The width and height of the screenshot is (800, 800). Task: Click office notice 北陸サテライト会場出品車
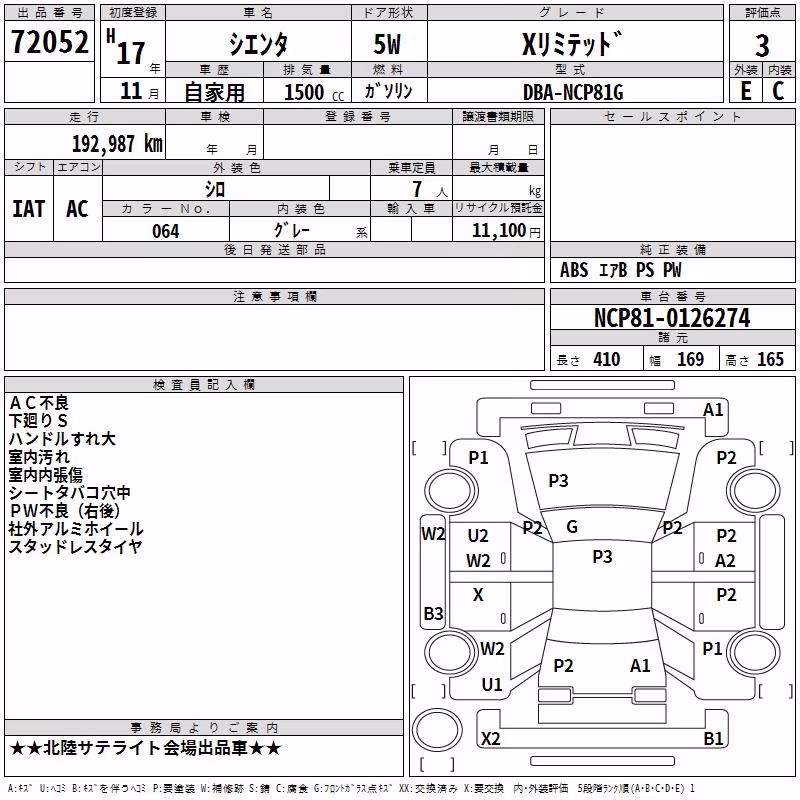[145, 748]
